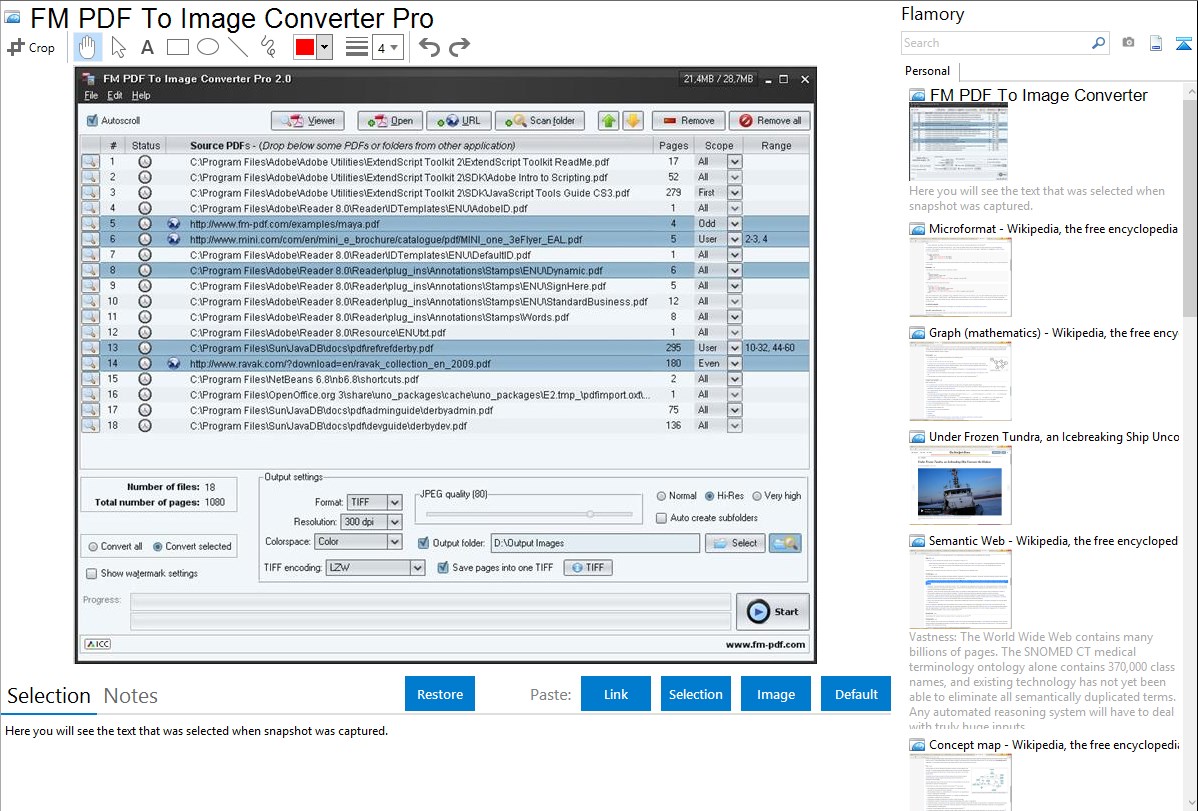Screen dimensions: 1198x811
Task: Switch to the Notes tab
Action: pyautogui.click(x=131, y=696)
